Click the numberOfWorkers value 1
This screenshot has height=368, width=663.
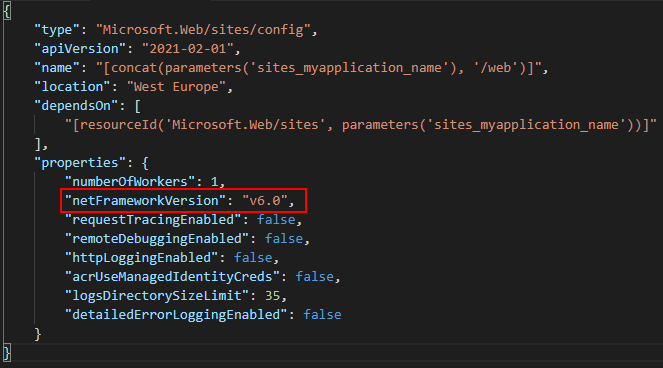(x=214, y=182)
